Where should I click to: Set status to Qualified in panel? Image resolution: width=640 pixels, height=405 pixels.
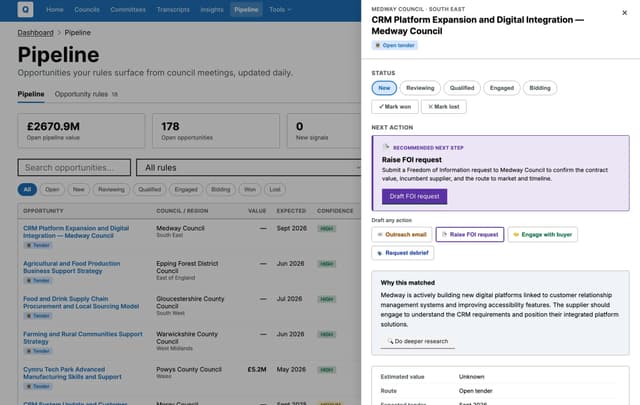pos(462,88)
